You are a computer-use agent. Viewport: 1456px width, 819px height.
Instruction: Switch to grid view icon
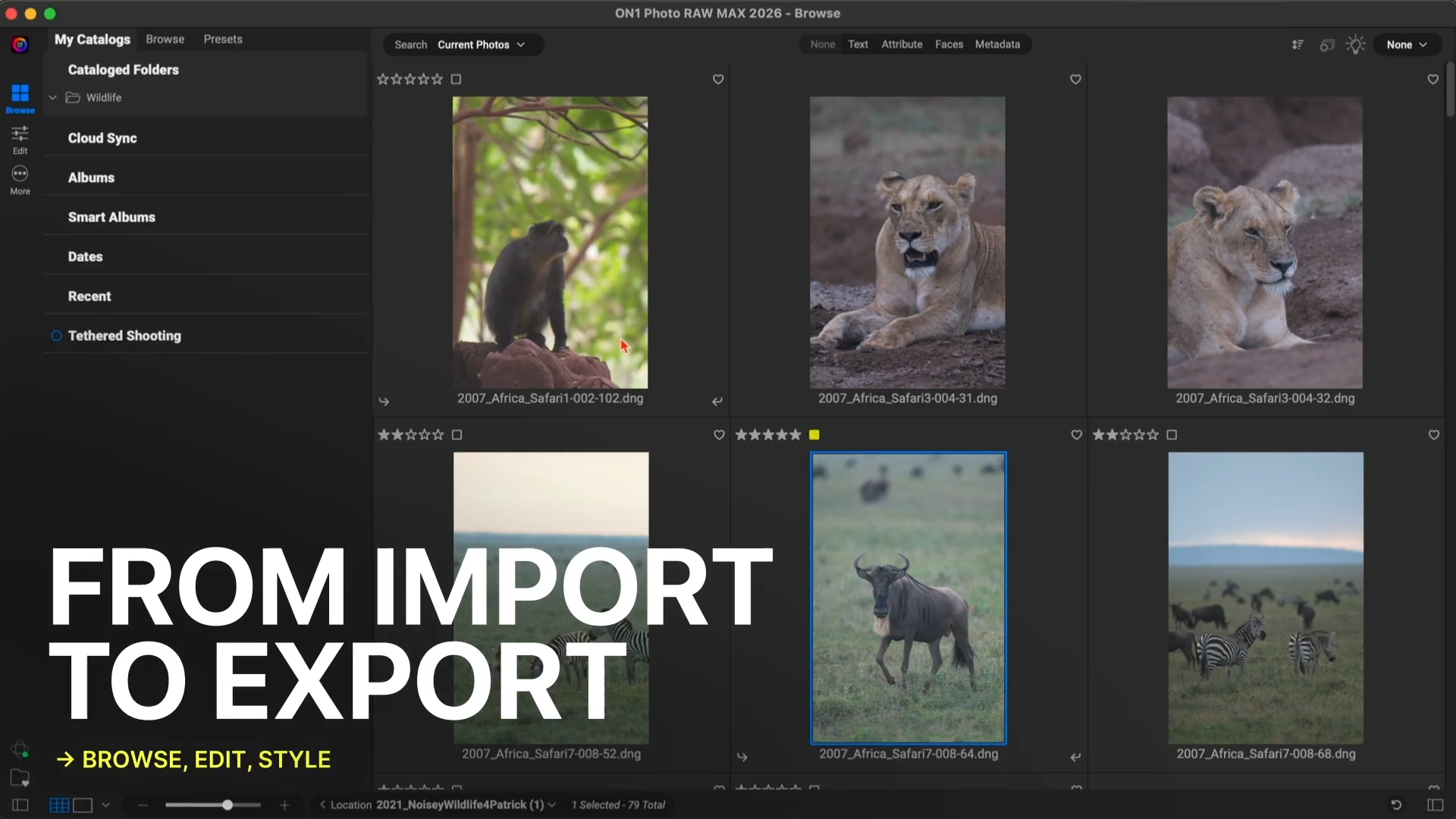click(59, 805)
